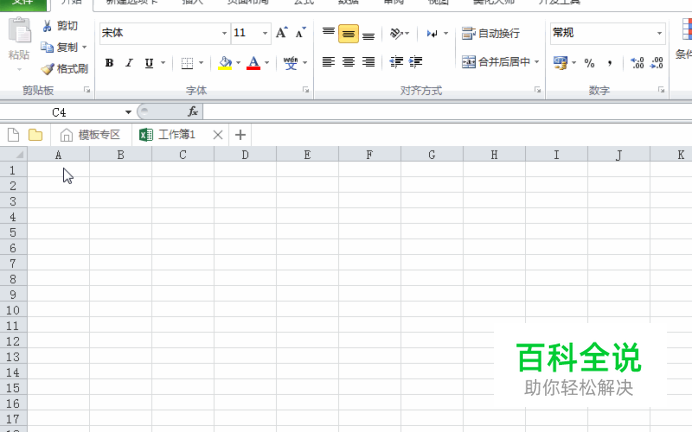This screenshot has width=692, height=432.
Task: Decrease indent icon
Action: 396,62
